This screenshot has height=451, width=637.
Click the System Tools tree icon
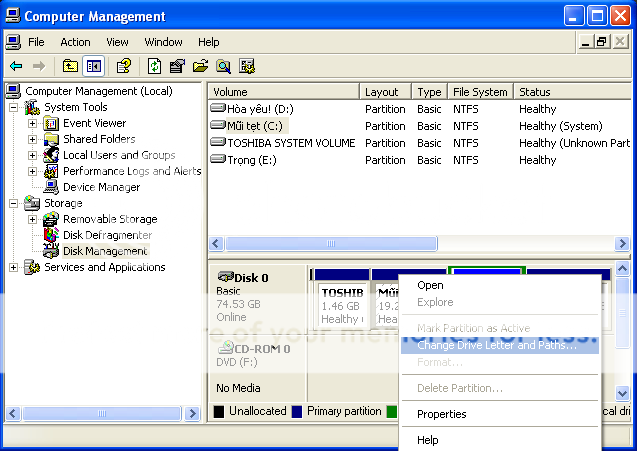point(32,107)
